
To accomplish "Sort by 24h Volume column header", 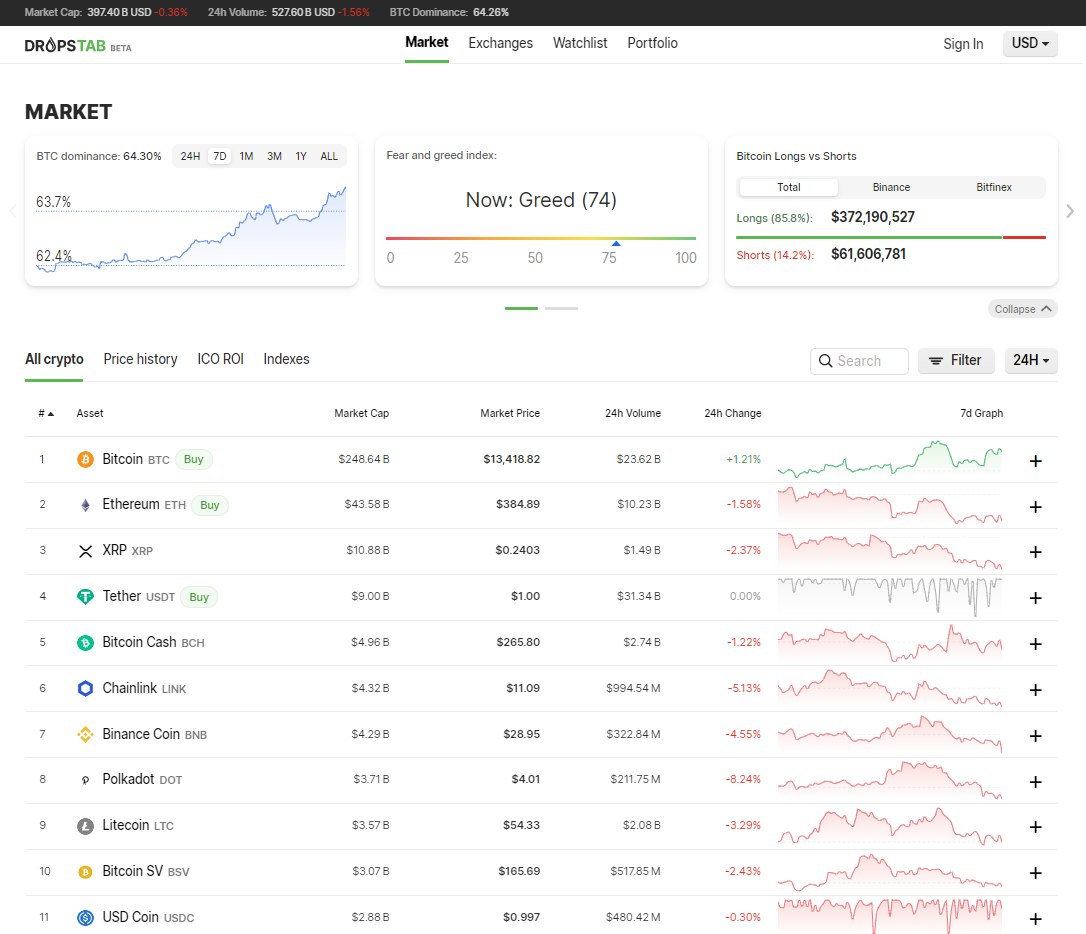I will click(x=632, y=413).
